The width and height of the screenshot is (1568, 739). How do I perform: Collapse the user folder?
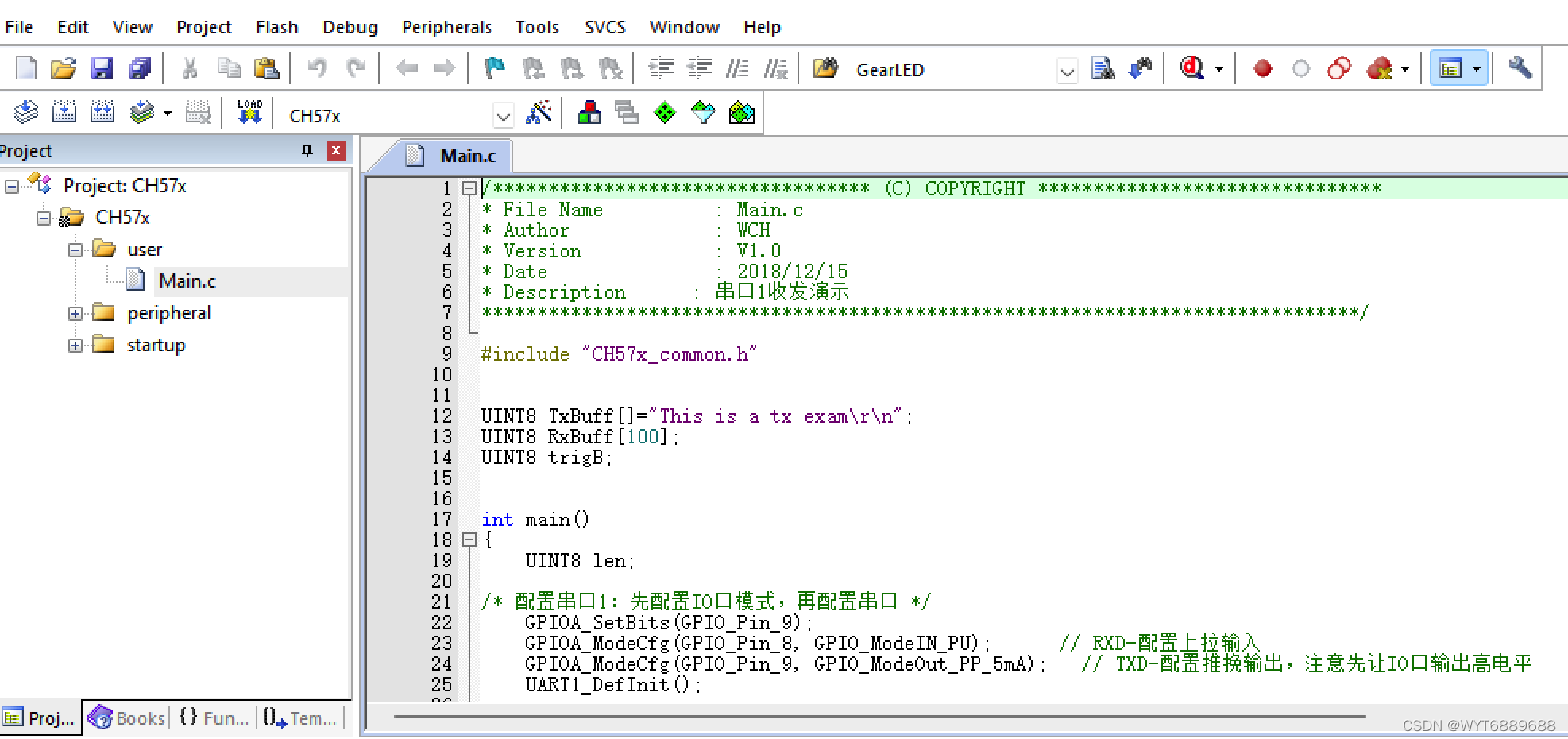pyautogui.click(x=75, y=250)
